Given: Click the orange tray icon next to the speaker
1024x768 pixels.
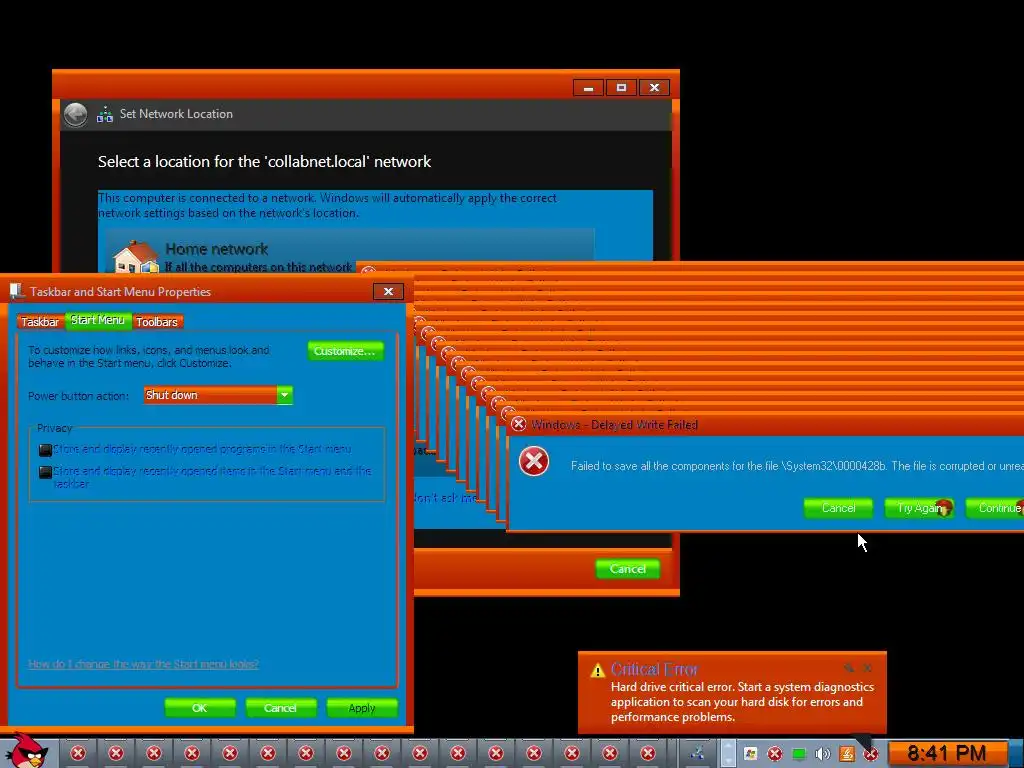Looking at the screenshot, I should (x=846, y=754).
